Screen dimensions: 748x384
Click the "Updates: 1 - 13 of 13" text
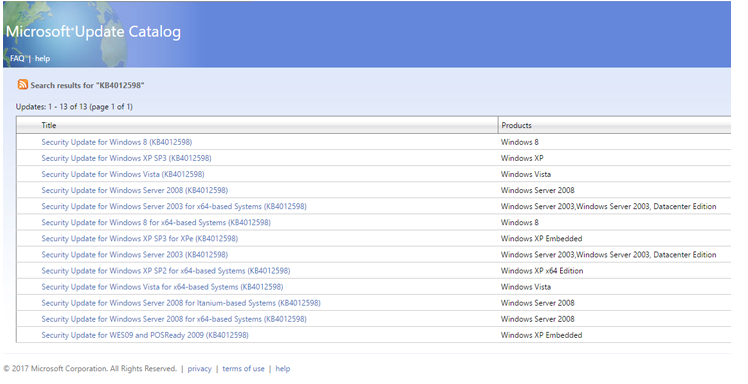coord(74,107)
